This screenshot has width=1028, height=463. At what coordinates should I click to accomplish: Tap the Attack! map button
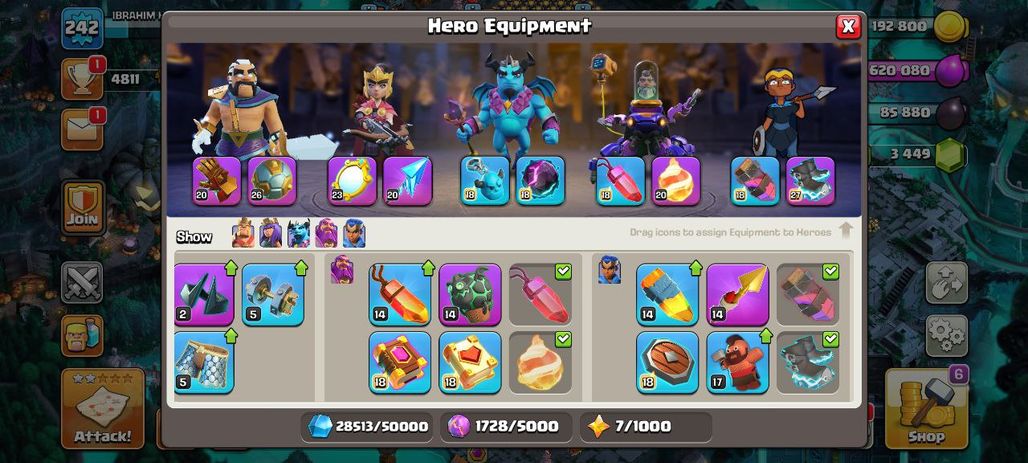103,408
